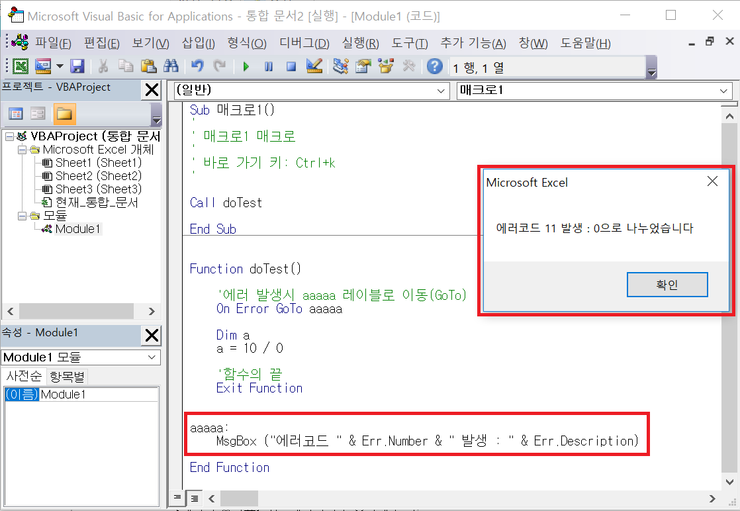Toggle Design Mode icon in the toolbar

314,66
